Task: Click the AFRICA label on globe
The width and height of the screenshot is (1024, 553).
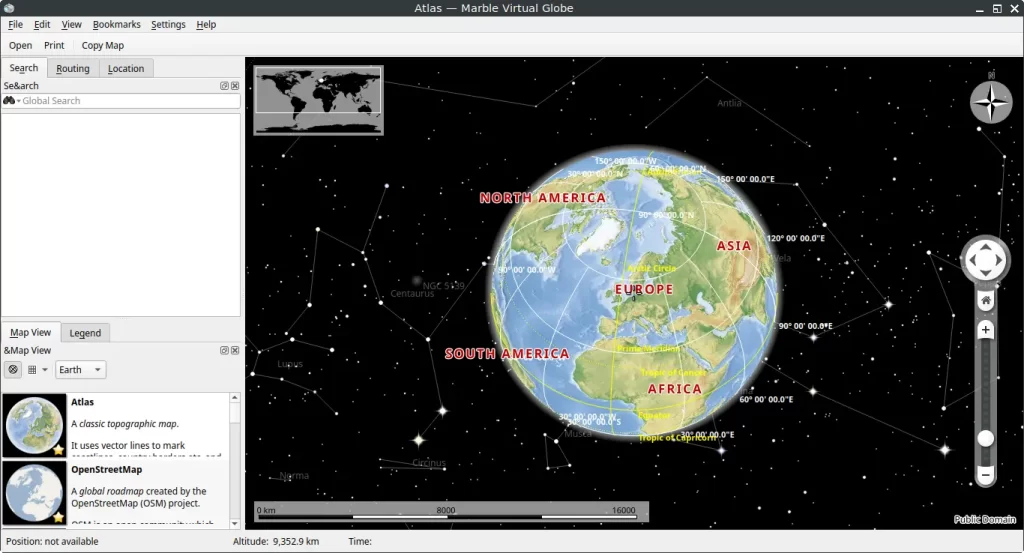Action: 675,388
